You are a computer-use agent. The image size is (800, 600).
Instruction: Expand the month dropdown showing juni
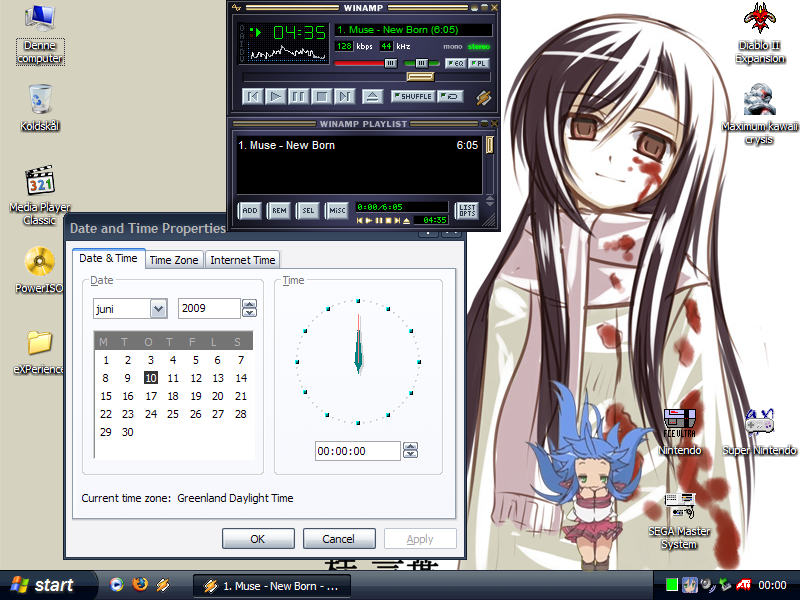point(159,309)
